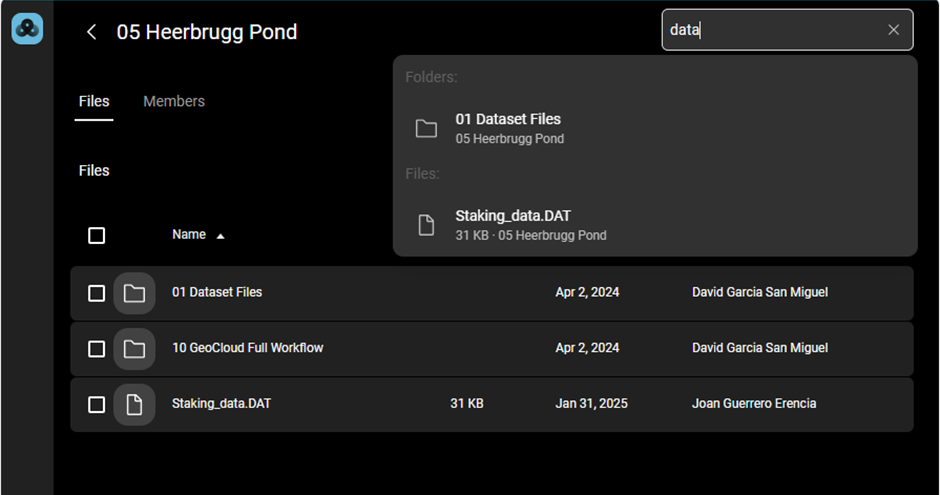Click into the search box containing data

point(770,30)
